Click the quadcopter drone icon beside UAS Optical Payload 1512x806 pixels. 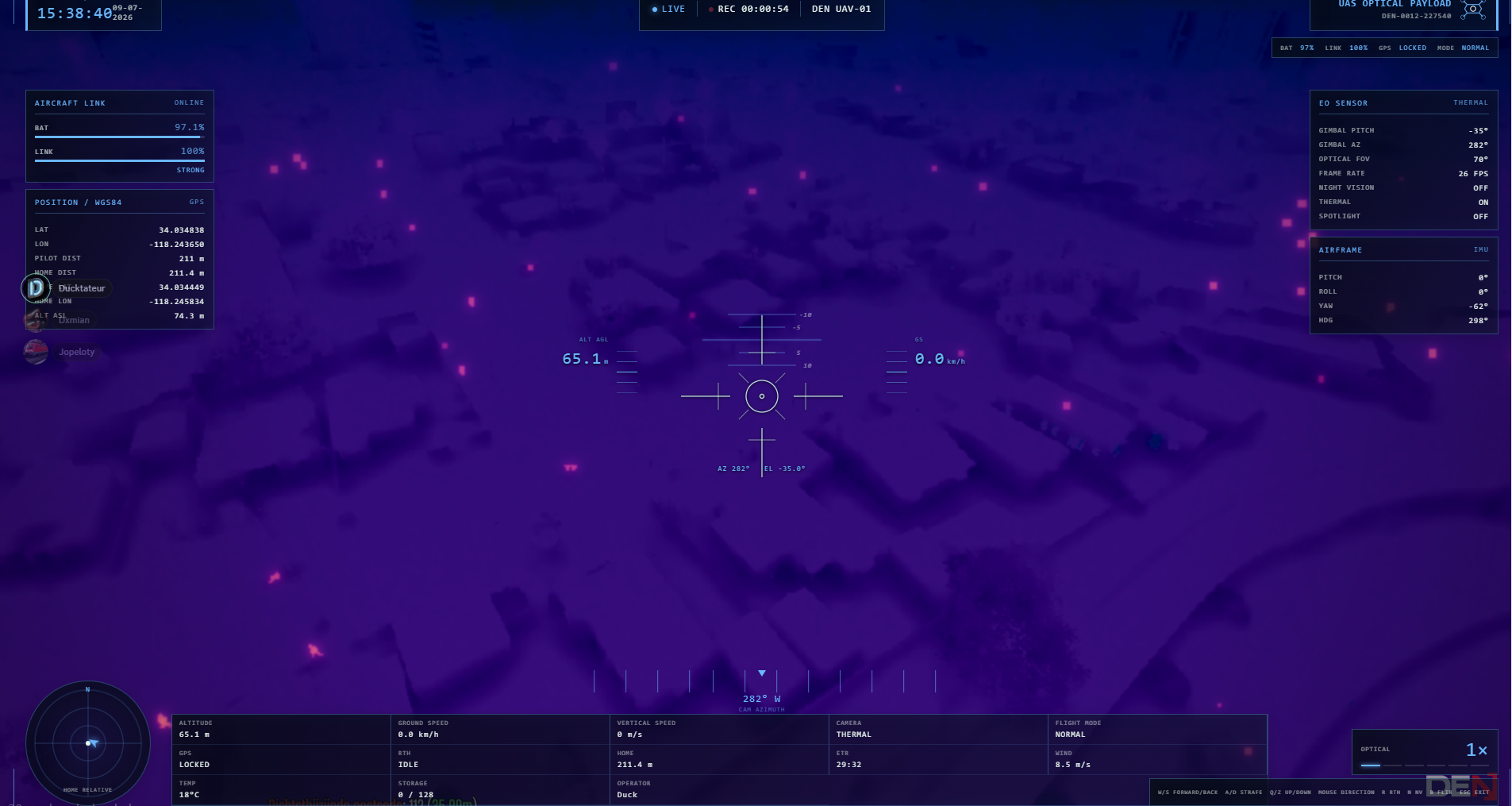1473,10
